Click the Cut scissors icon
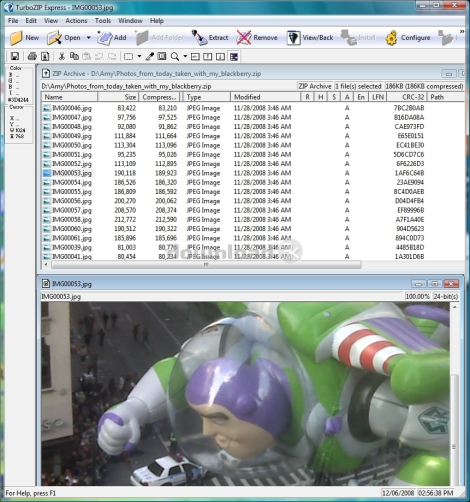 (62, 56)
